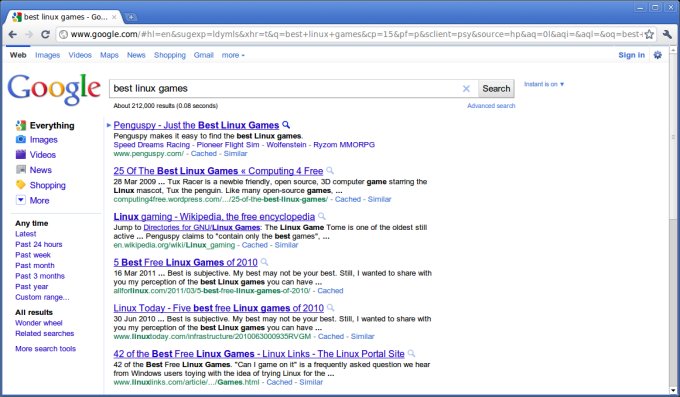Preview the 25 Of The Best Linux Games result magnifier

[330, 171]
